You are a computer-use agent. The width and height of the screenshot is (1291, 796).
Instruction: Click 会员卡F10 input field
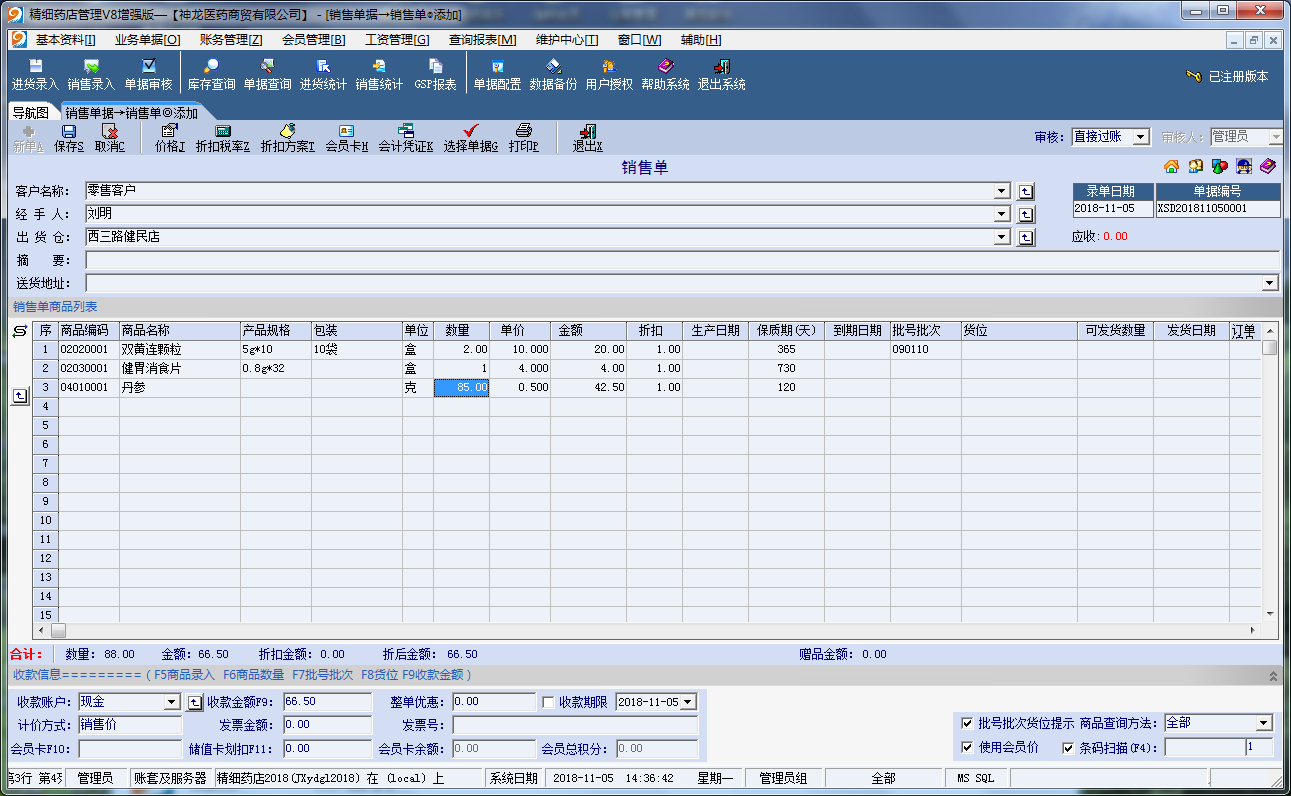[129, 748]
